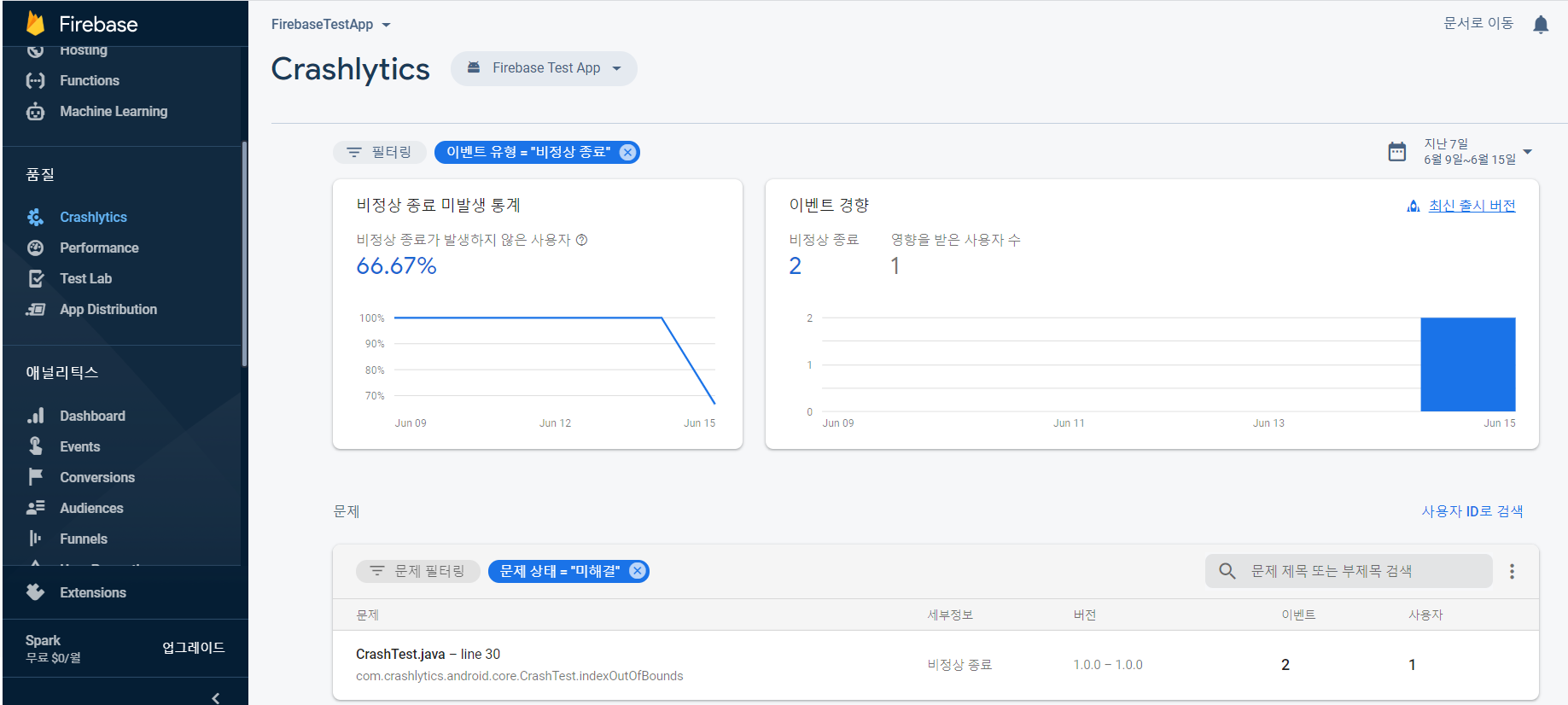The image size is (1568, 705).
Task: Open notifications bell icon
Action: 1541,25
